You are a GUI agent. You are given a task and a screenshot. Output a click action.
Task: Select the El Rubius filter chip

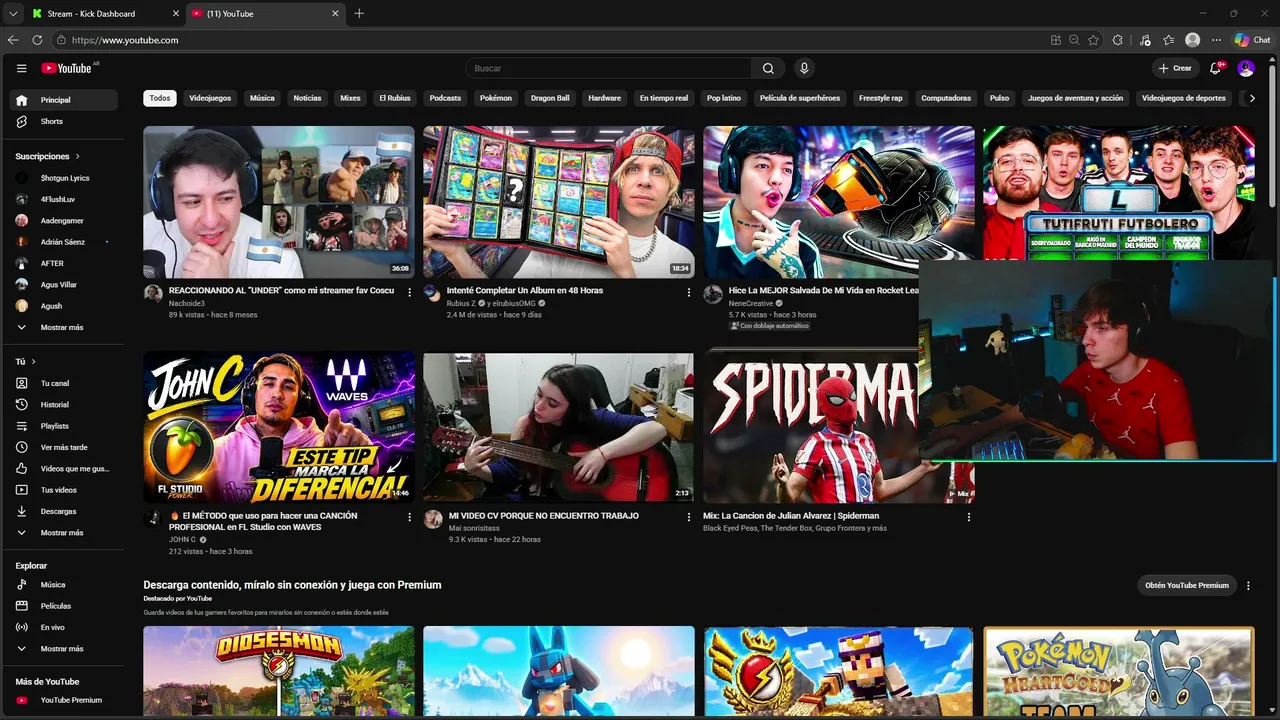point(395,98)
